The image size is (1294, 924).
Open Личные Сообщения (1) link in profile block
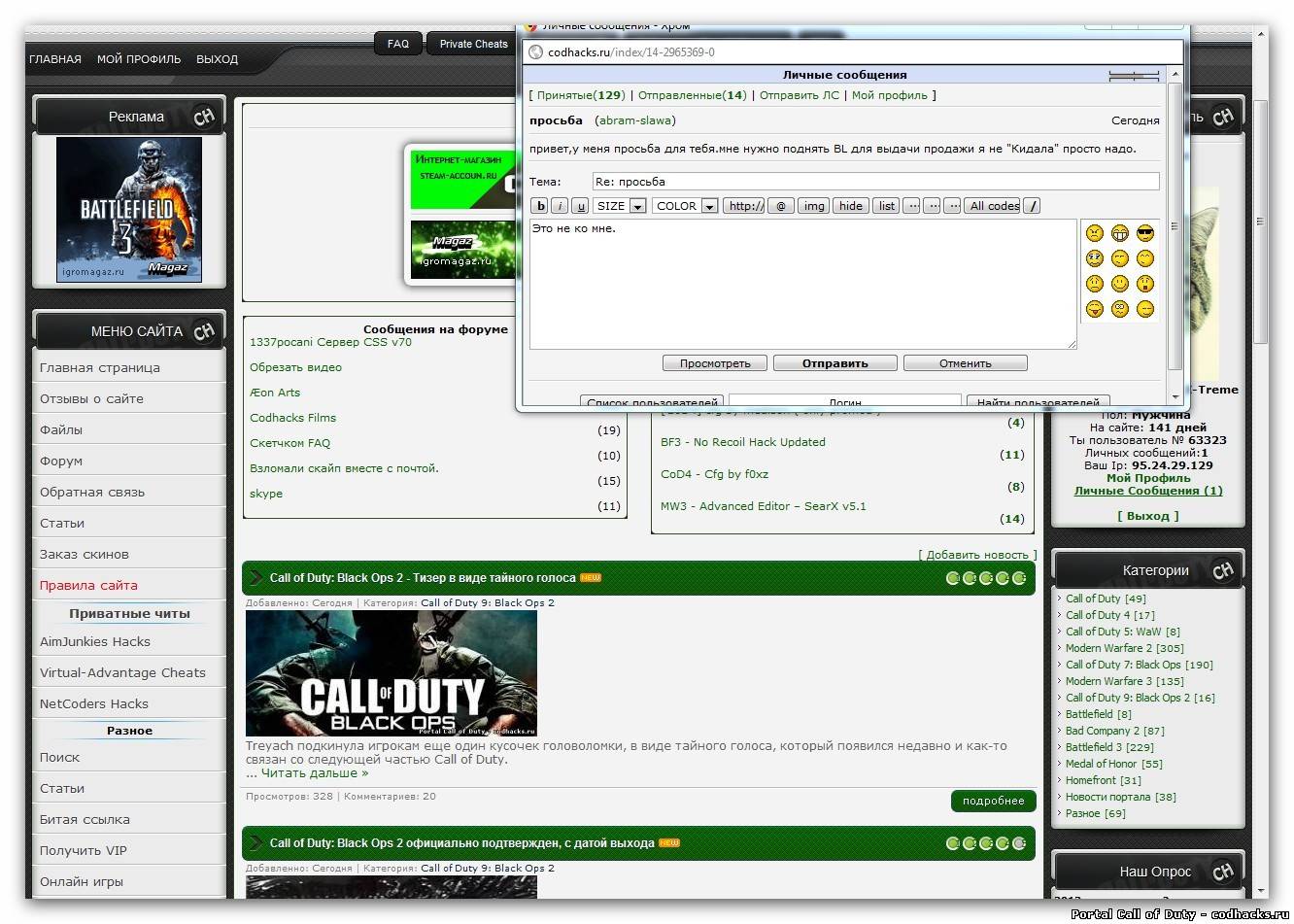pos(1148,491)
